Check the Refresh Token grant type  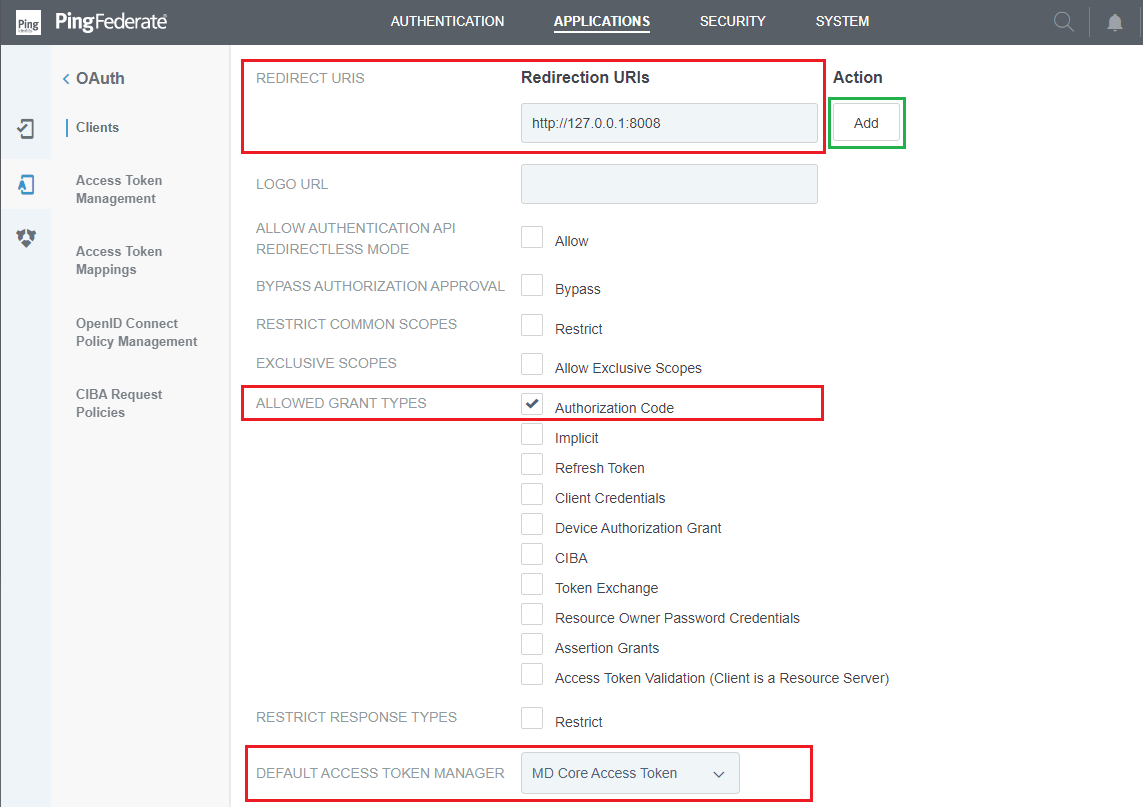click(532, 464)
